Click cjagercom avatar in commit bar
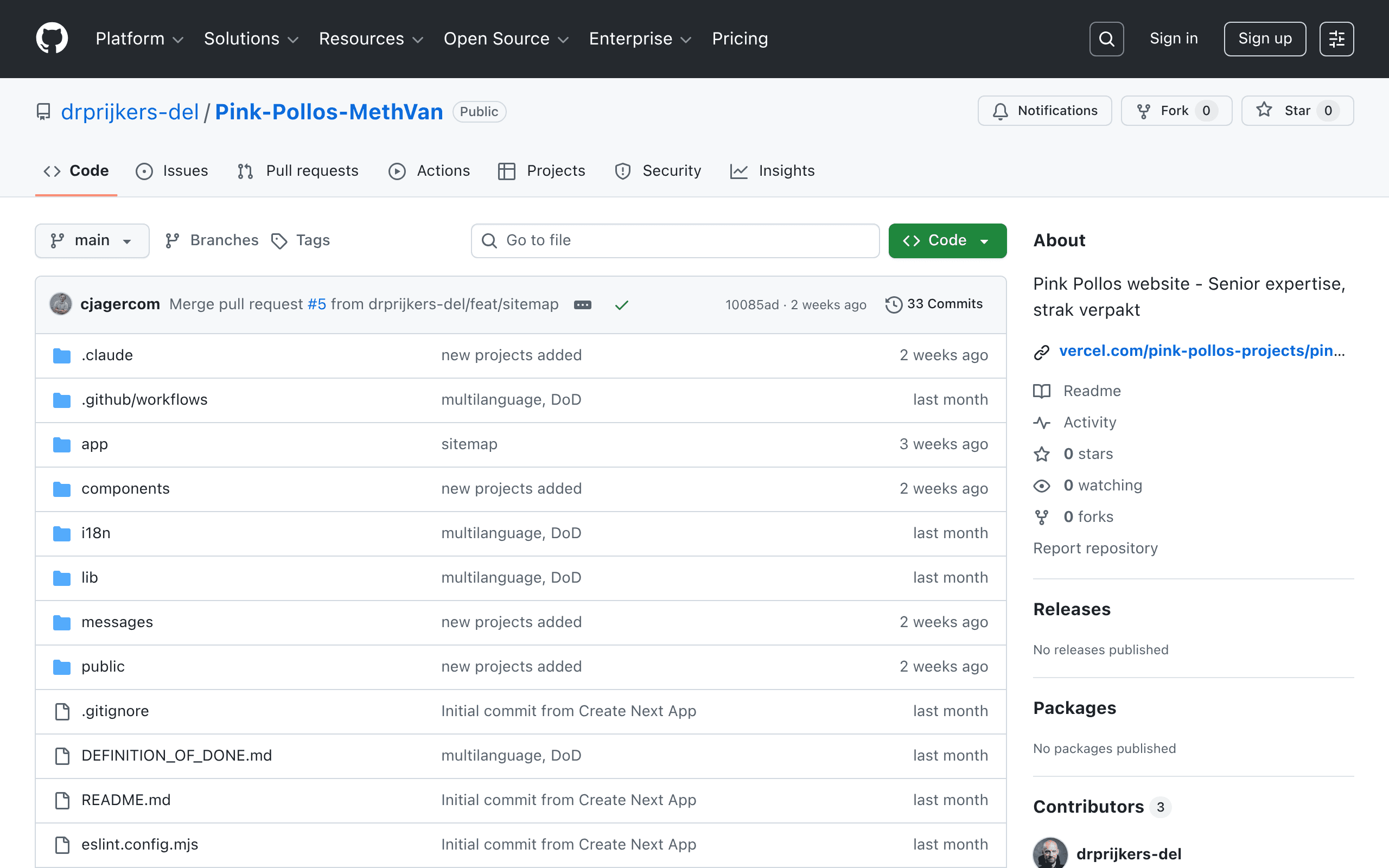This screenshot has height=868, width=1389. (x=61, y=304)
